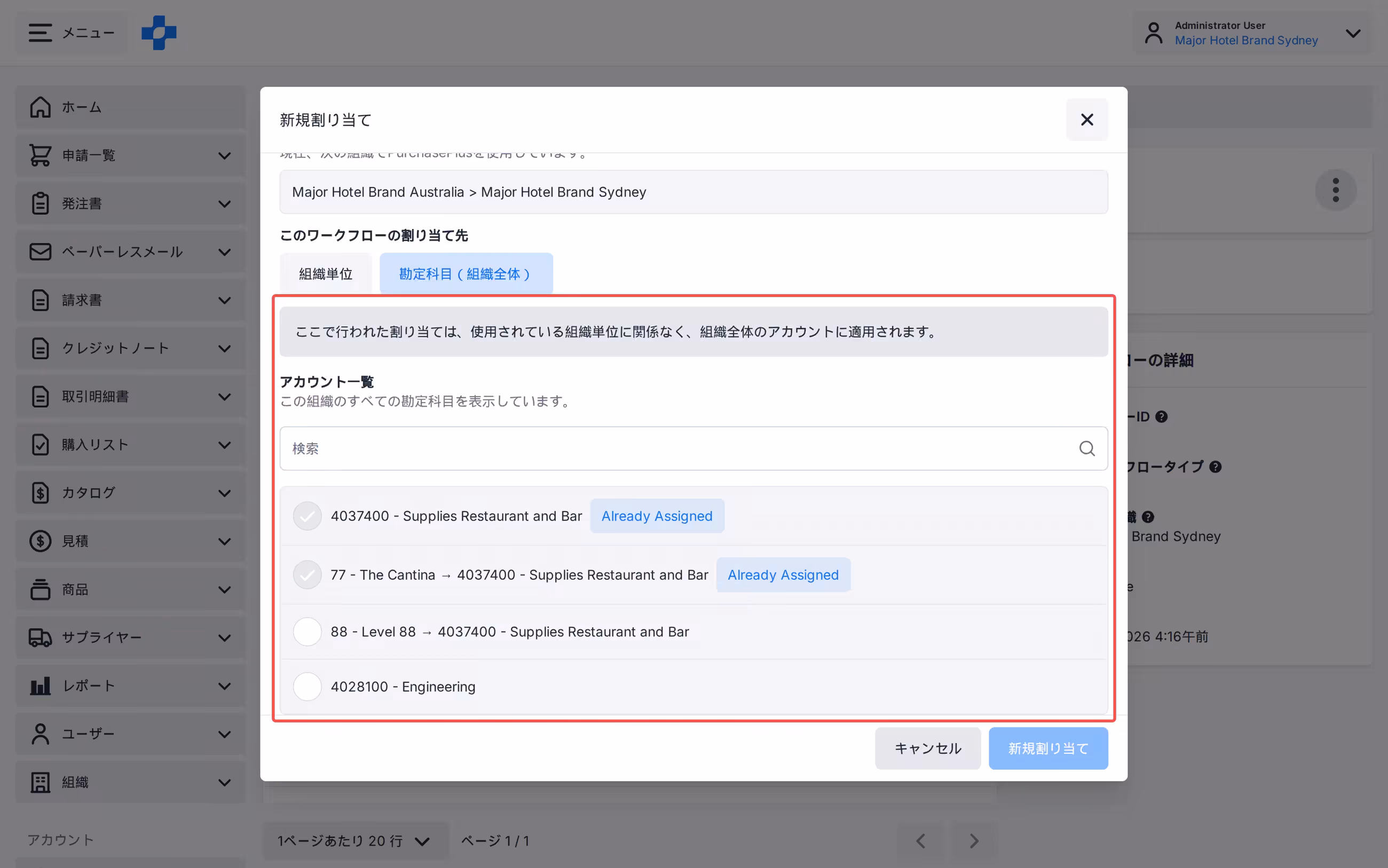The width and height of the screenshot is (1388, 868).
Task: Expand the 発注書 sidebar chevron
Action: point(224,204)
